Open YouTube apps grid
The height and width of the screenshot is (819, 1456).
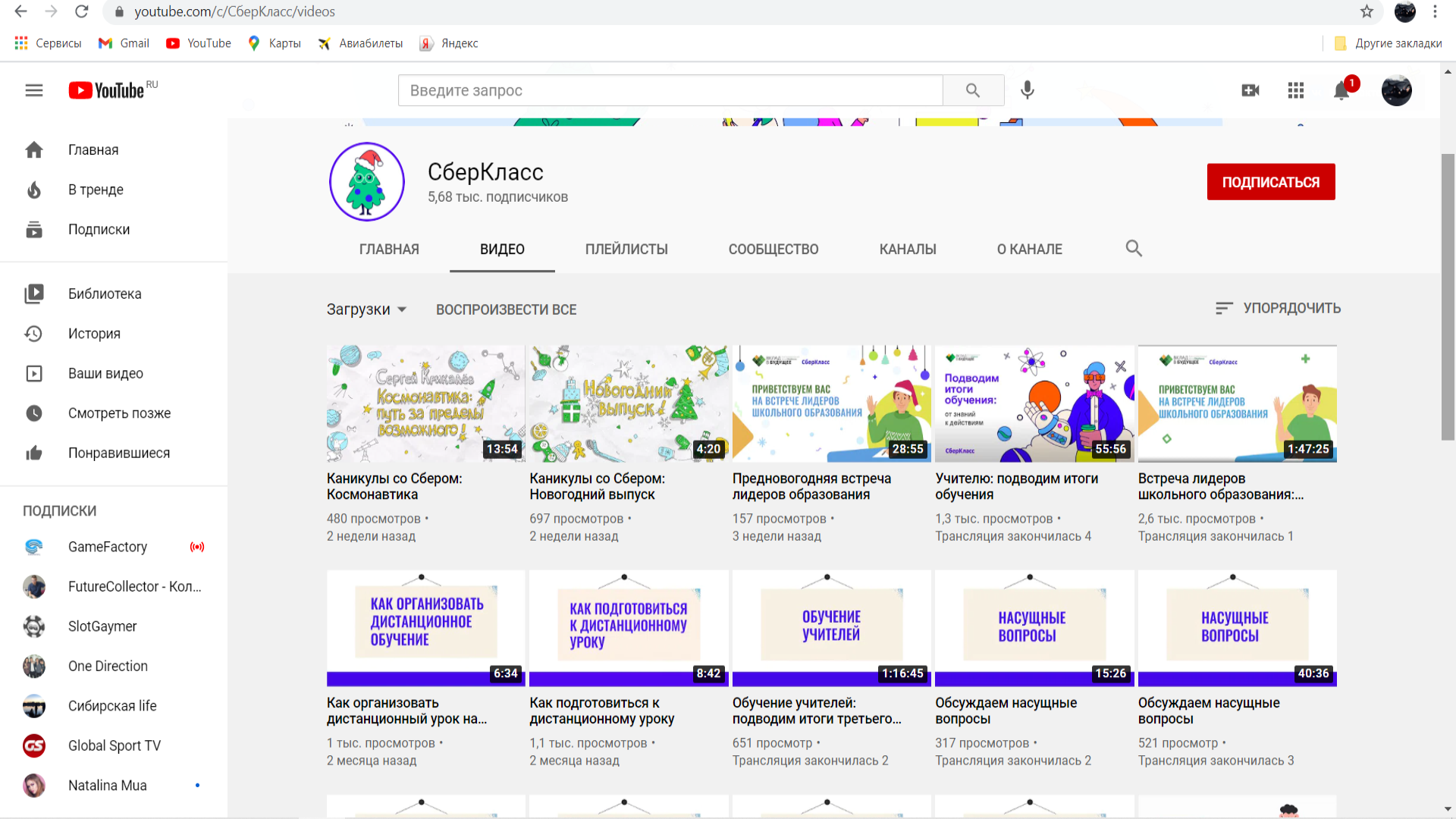[1296, 90]
